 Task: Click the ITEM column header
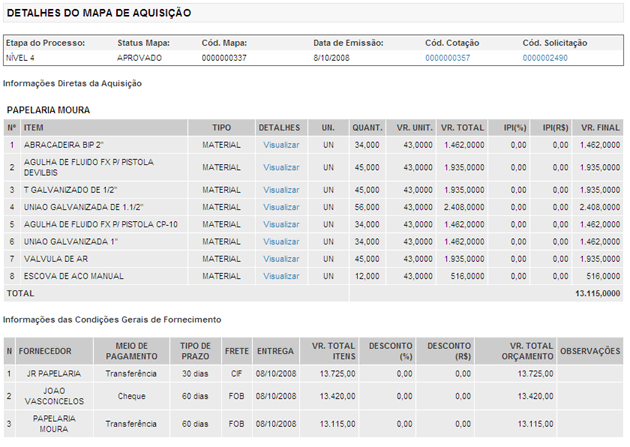point(34,128)
